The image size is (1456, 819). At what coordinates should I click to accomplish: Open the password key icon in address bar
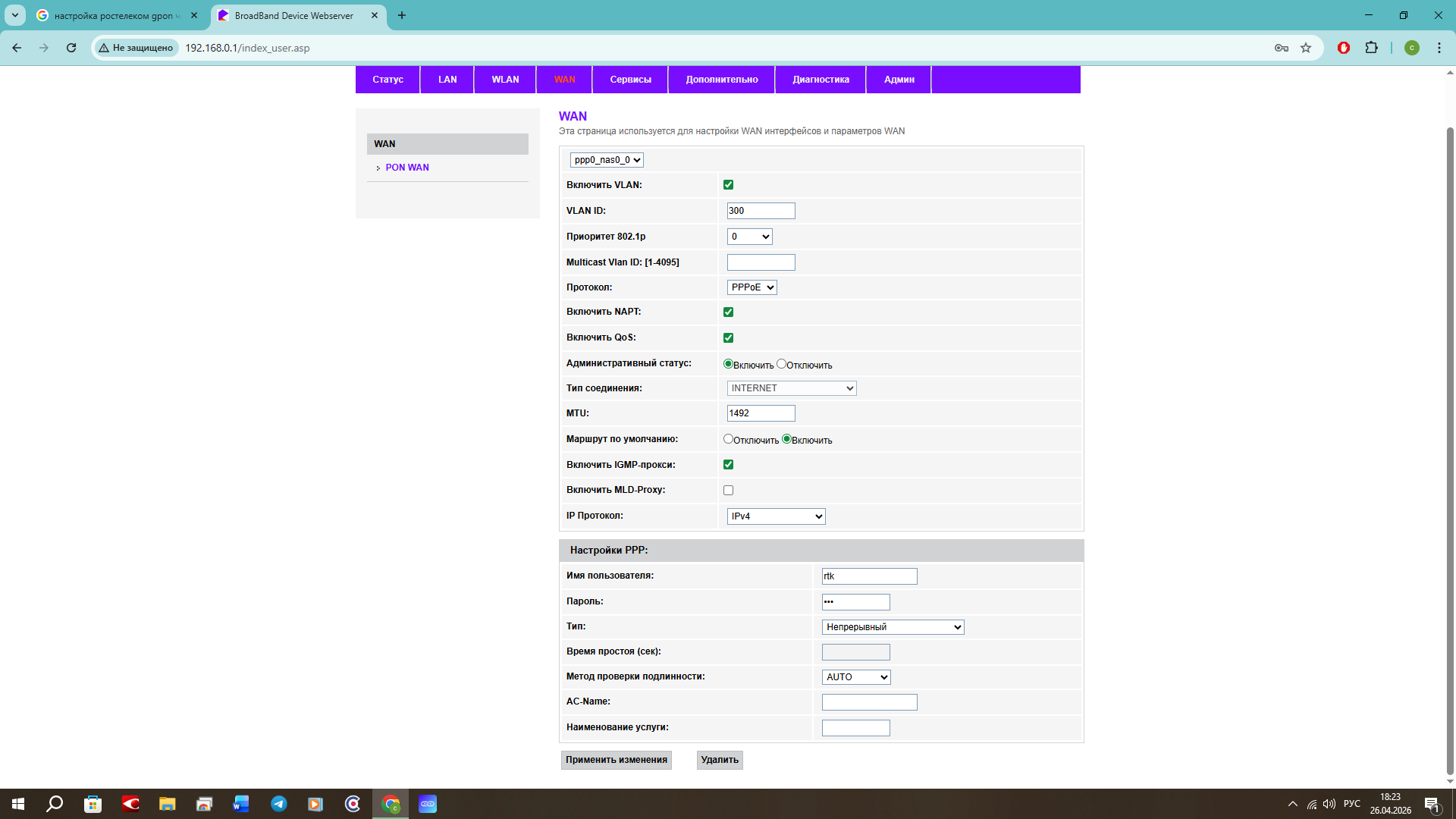coord(1282,48)
